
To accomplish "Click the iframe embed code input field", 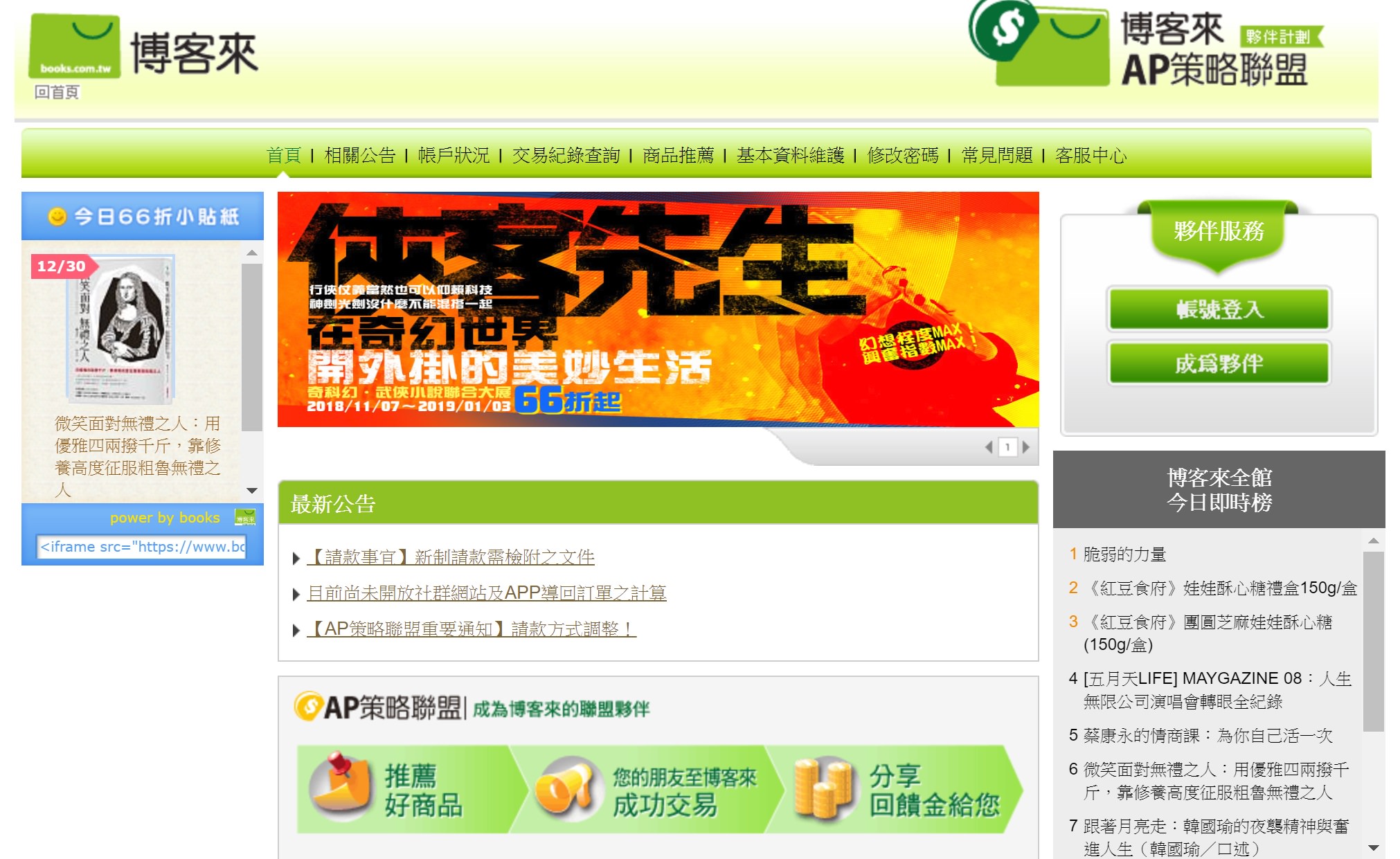I will point(142,547).
